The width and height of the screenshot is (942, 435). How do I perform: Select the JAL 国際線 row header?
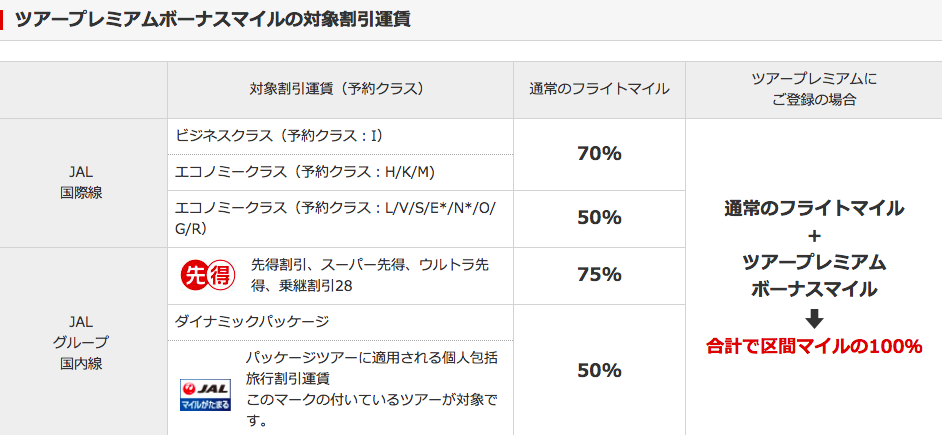coord(84,183)
